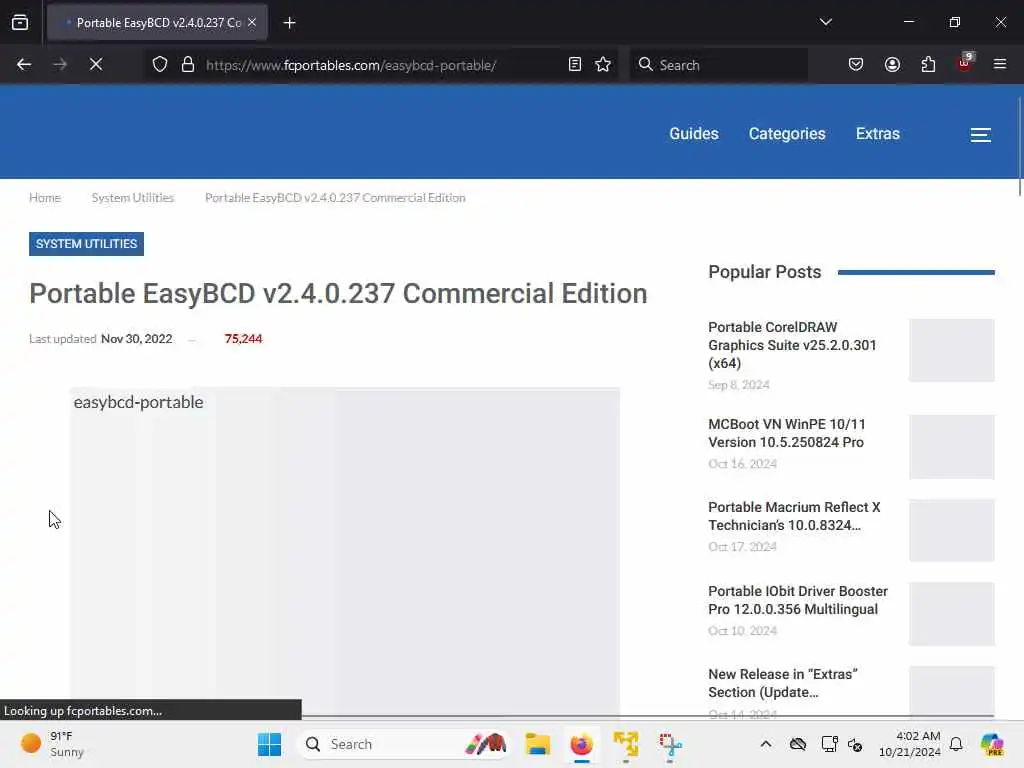Open the Copilot preview icon

[x=992, y=744]
